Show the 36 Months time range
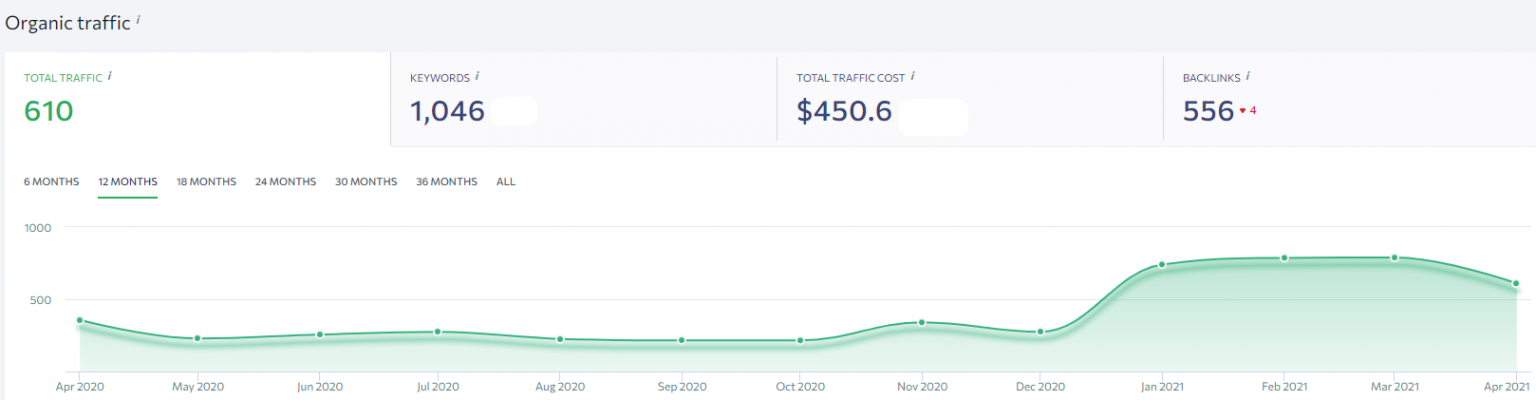 point(446,182)
